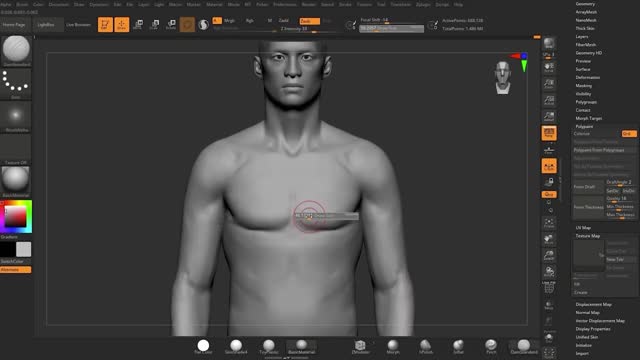Screen dimensions: 640x360
Task: Click the sculptris half-sphere icon
Action: click(203, 24)
